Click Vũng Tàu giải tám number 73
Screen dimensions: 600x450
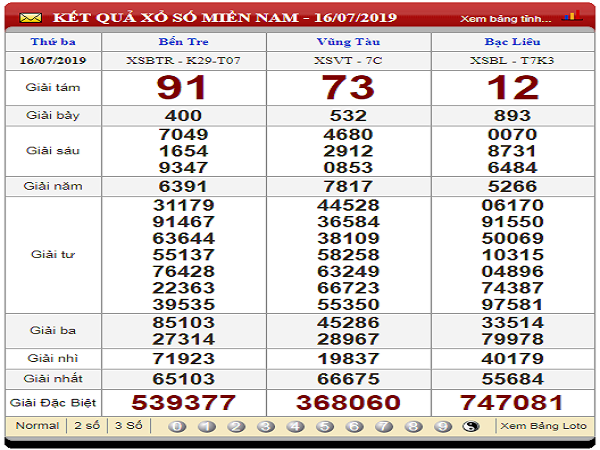point(348,88)
